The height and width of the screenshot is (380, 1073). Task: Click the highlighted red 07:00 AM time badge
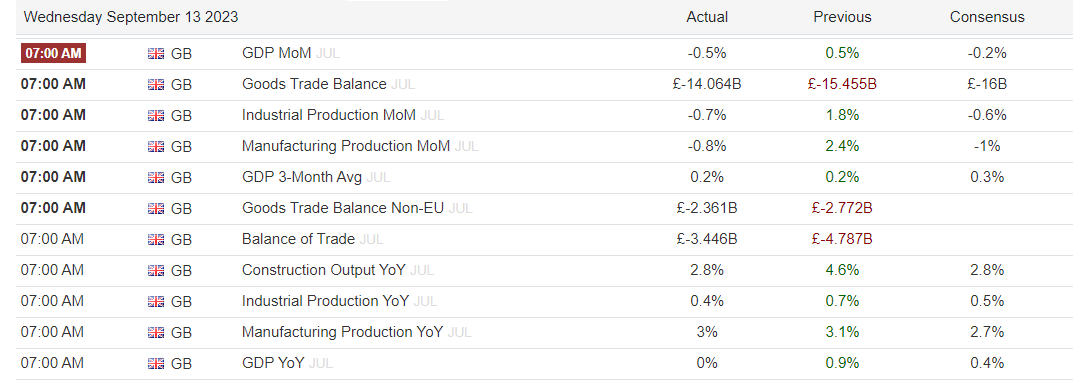(x=53, y=53)
